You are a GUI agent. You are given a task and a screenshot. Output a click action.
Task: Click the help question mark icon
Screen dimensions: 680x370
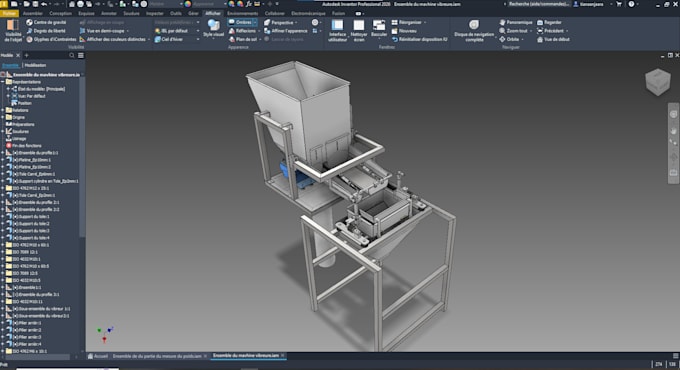pos(631,4)
